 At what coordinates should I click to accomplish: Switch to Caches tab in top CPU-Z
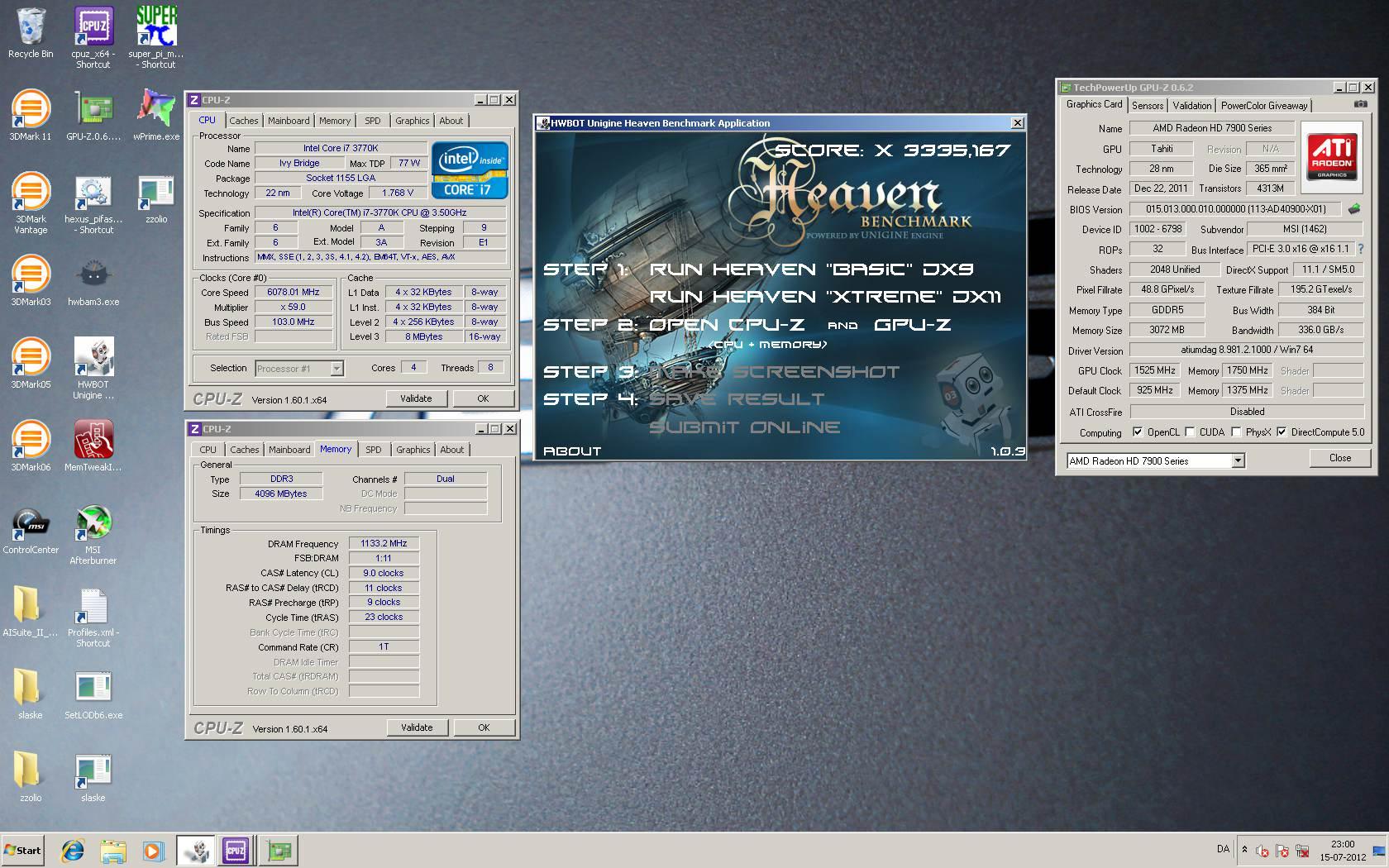[244, 121]
